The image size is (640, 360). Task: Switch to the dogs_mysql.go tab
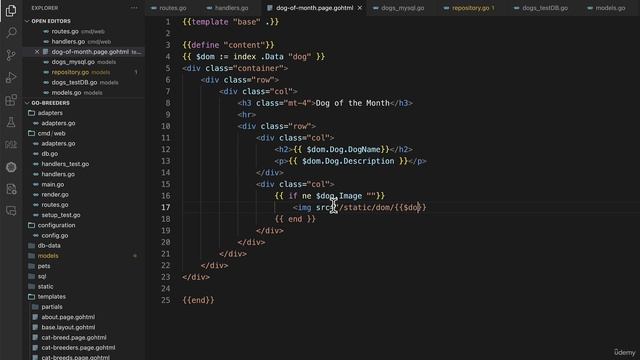pos(402,8)
